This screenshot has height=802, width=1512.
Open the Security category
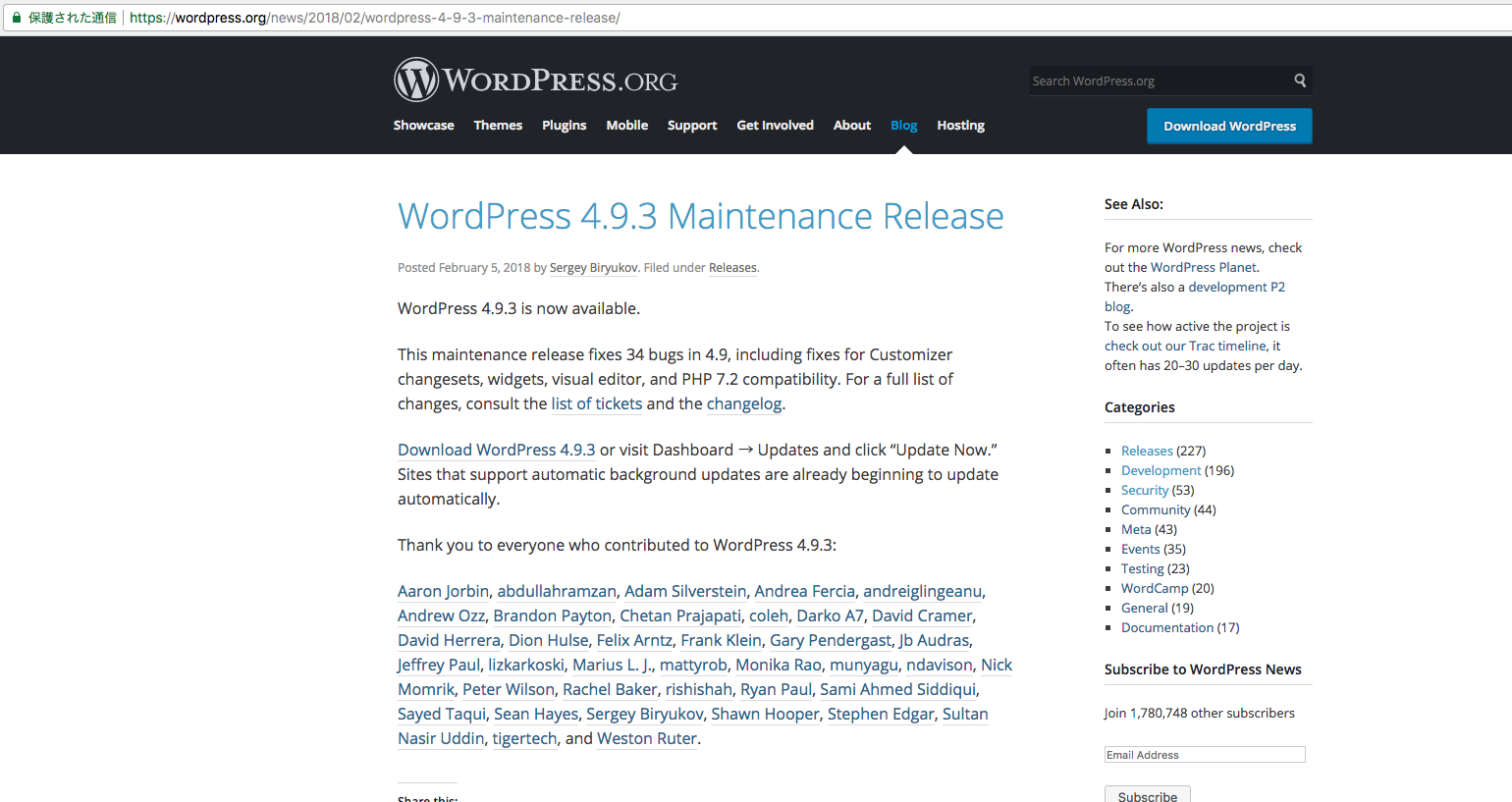pyautogui.click(x=1145, y=490)
